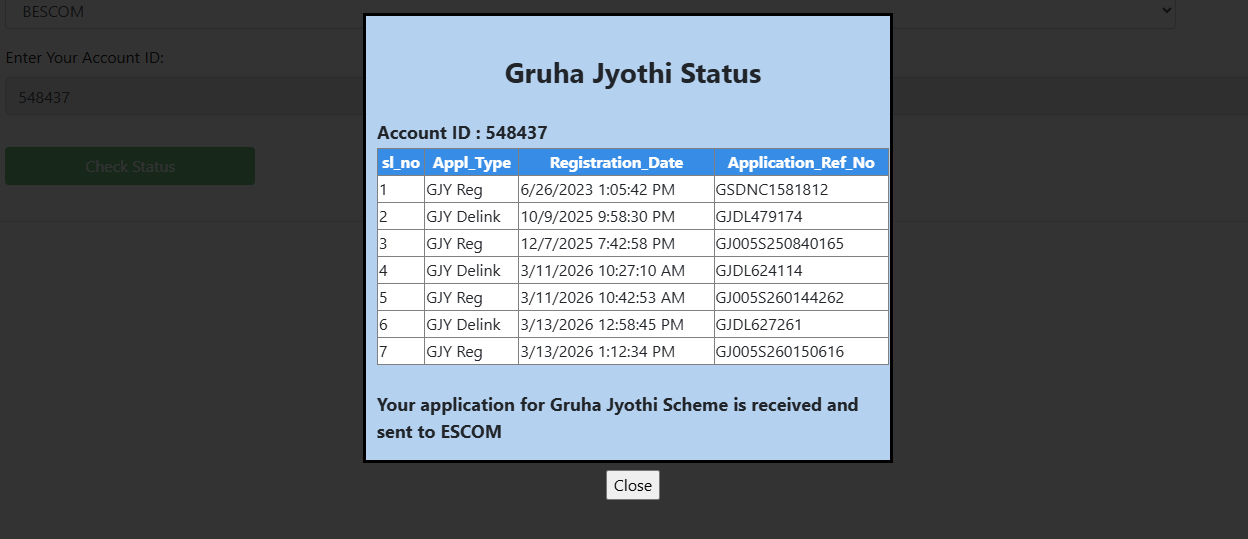Screen dimensions: 1248x539
Task: Select reference number GJDL479174
Action: coord(759,217)
